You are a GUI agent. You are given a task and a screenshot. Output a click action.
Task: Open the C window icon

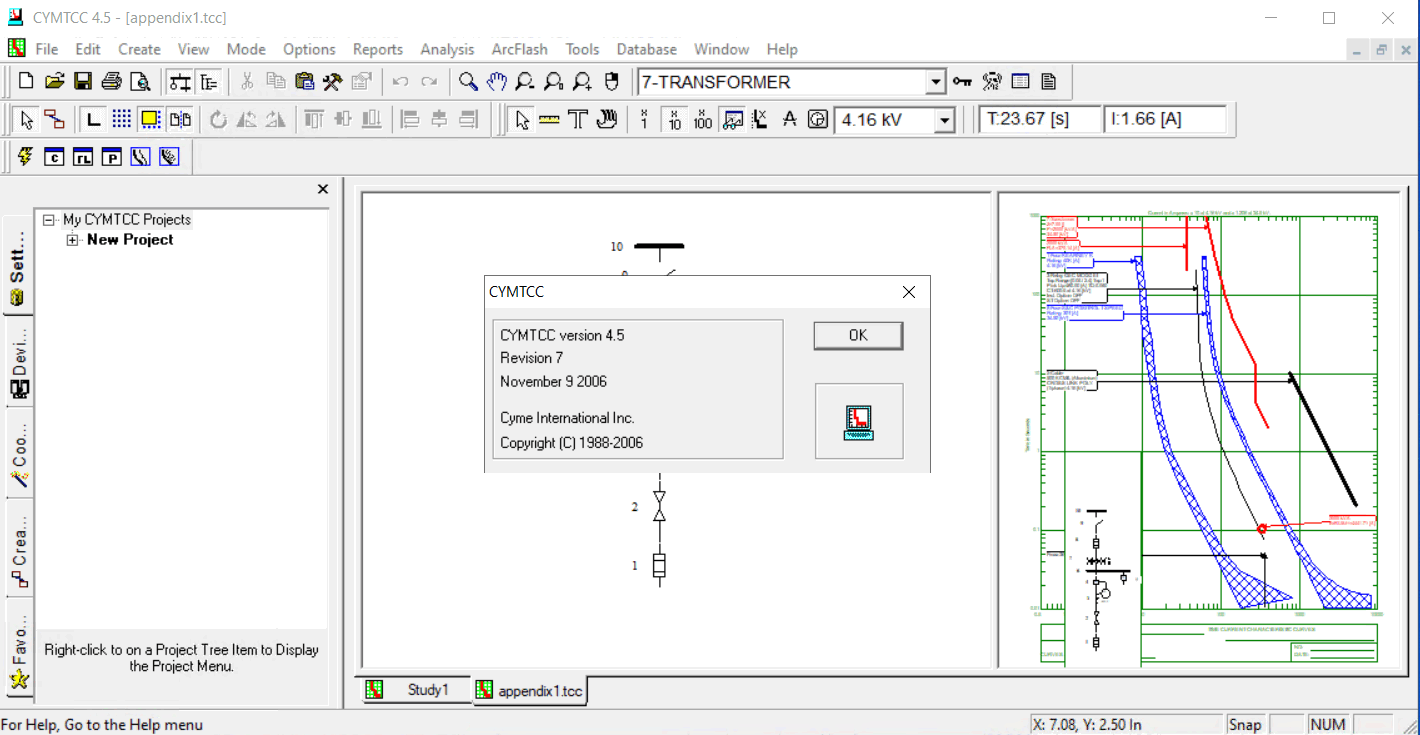55,157
